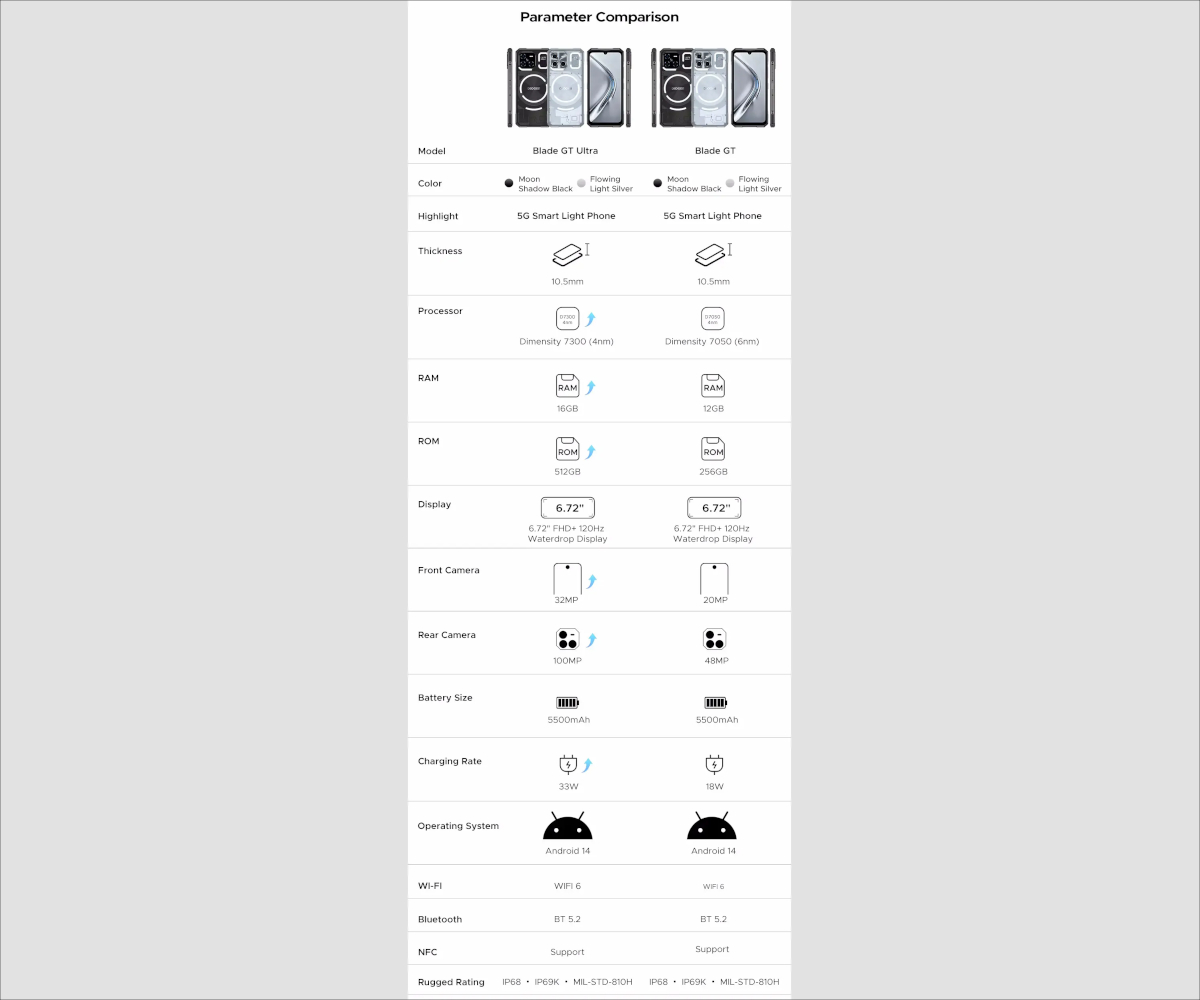Click the Blade GT Ultra Android logo

tap(567, 826)
